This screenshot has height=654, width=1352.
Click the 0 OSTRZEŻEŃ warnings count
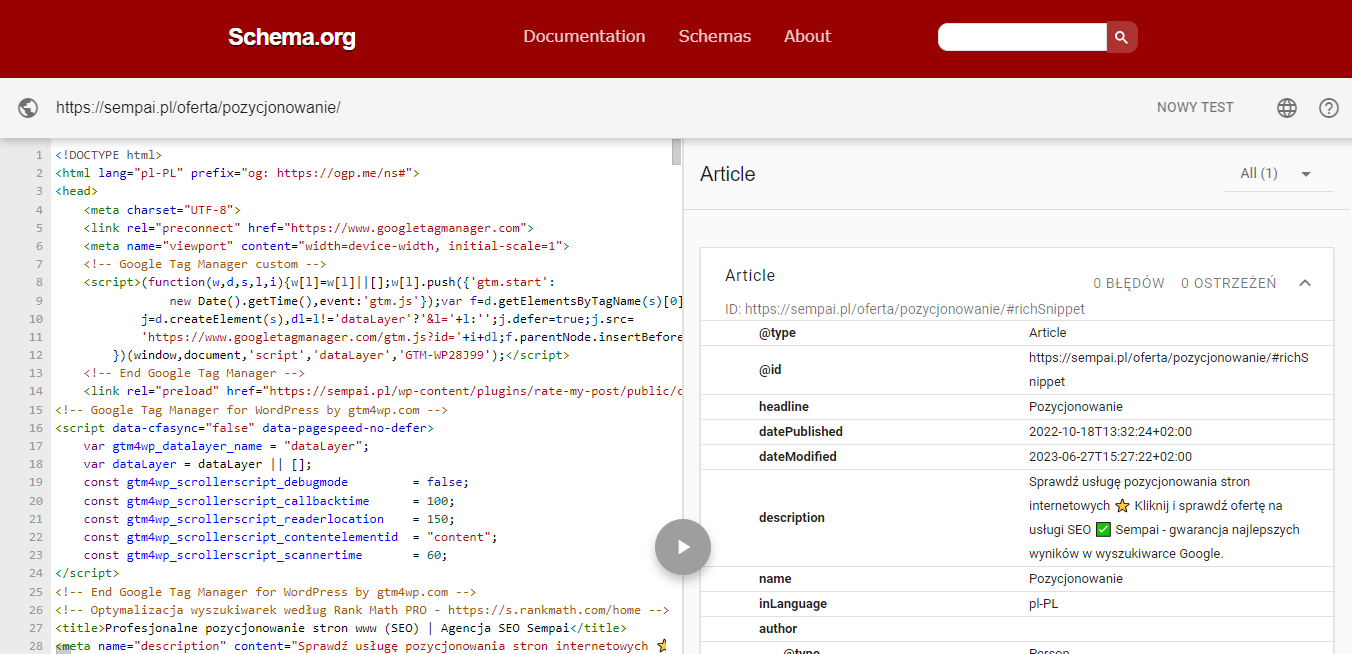[1228, 283]
